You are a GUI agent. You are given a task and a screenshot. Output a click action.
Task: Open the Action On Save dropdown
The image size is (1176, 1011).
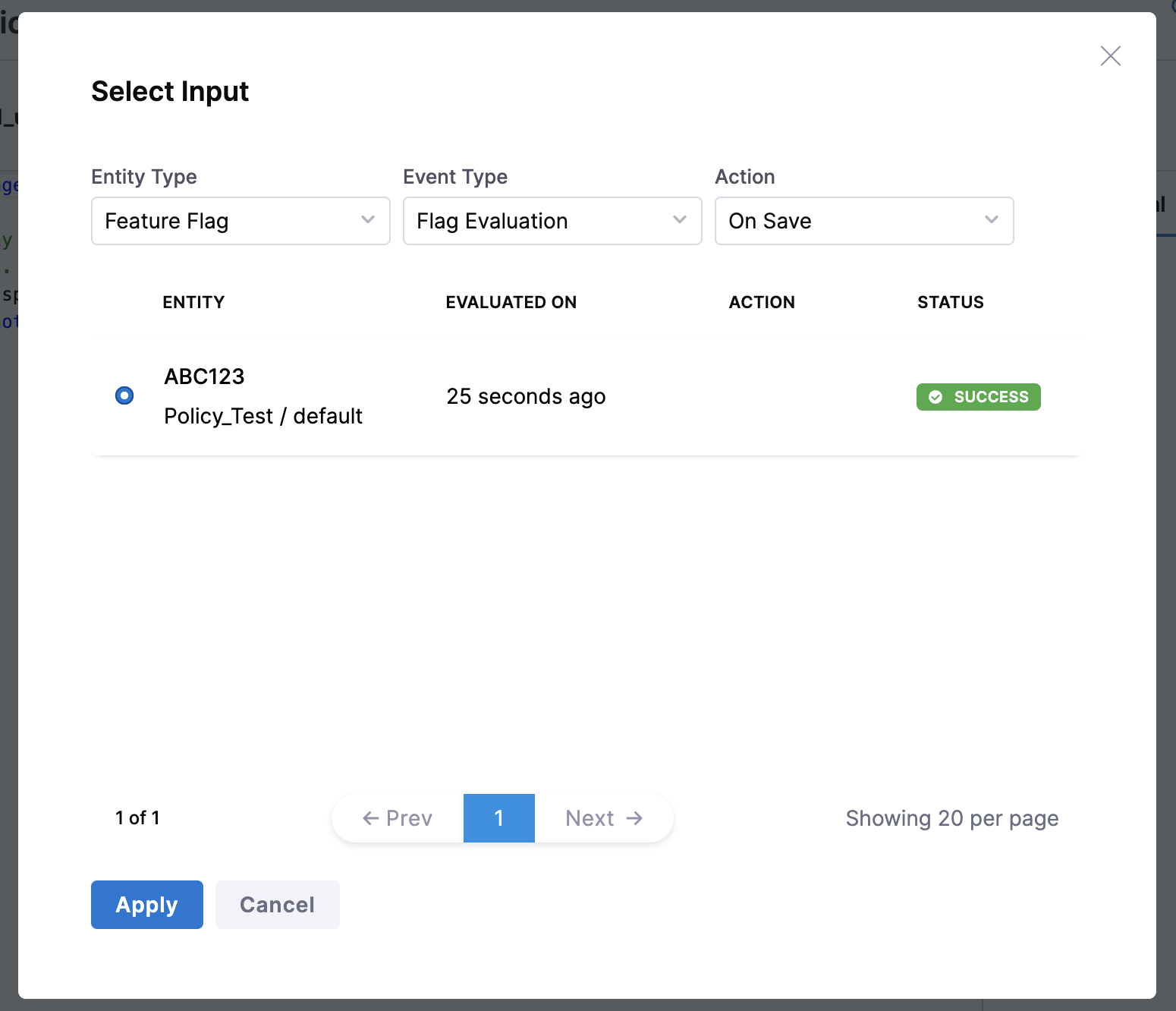click(863, 221)
